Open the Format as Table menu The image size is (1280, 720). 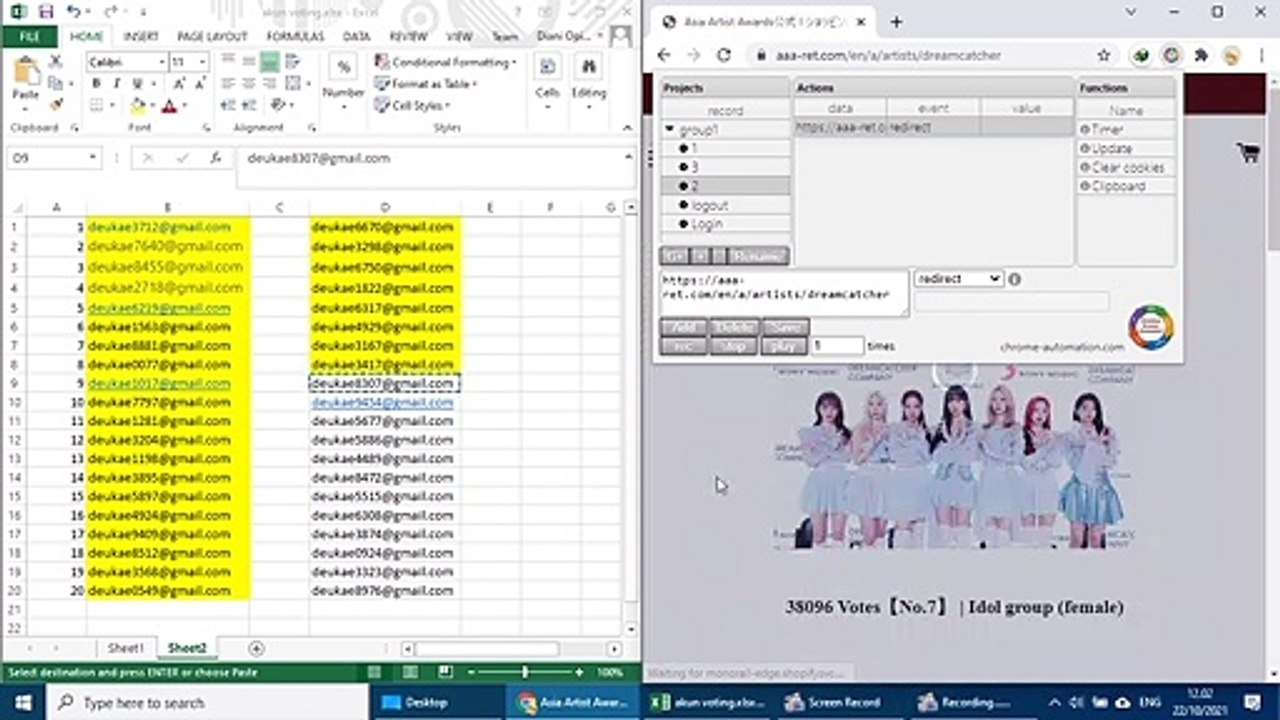(x=426, y=83)
